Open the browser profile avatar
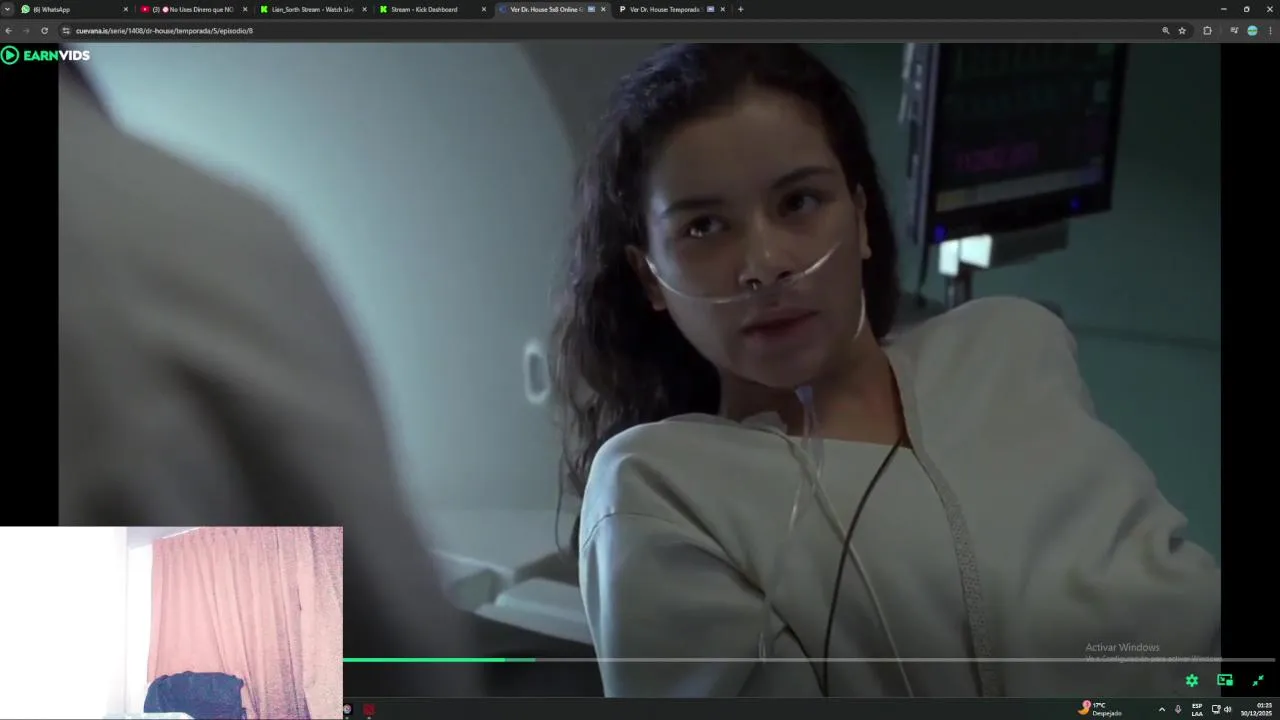1280x720 pixels. (1252, 31)
